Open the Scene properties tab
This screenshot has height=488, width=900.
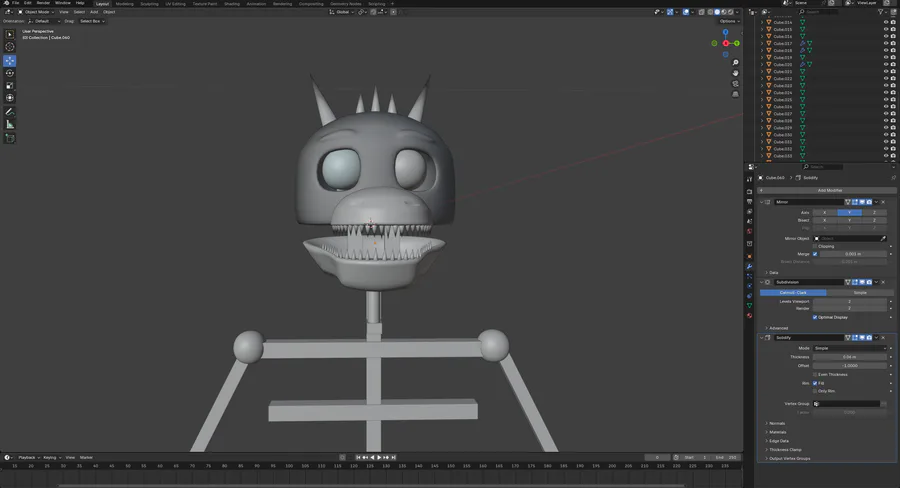click(749, 221)
